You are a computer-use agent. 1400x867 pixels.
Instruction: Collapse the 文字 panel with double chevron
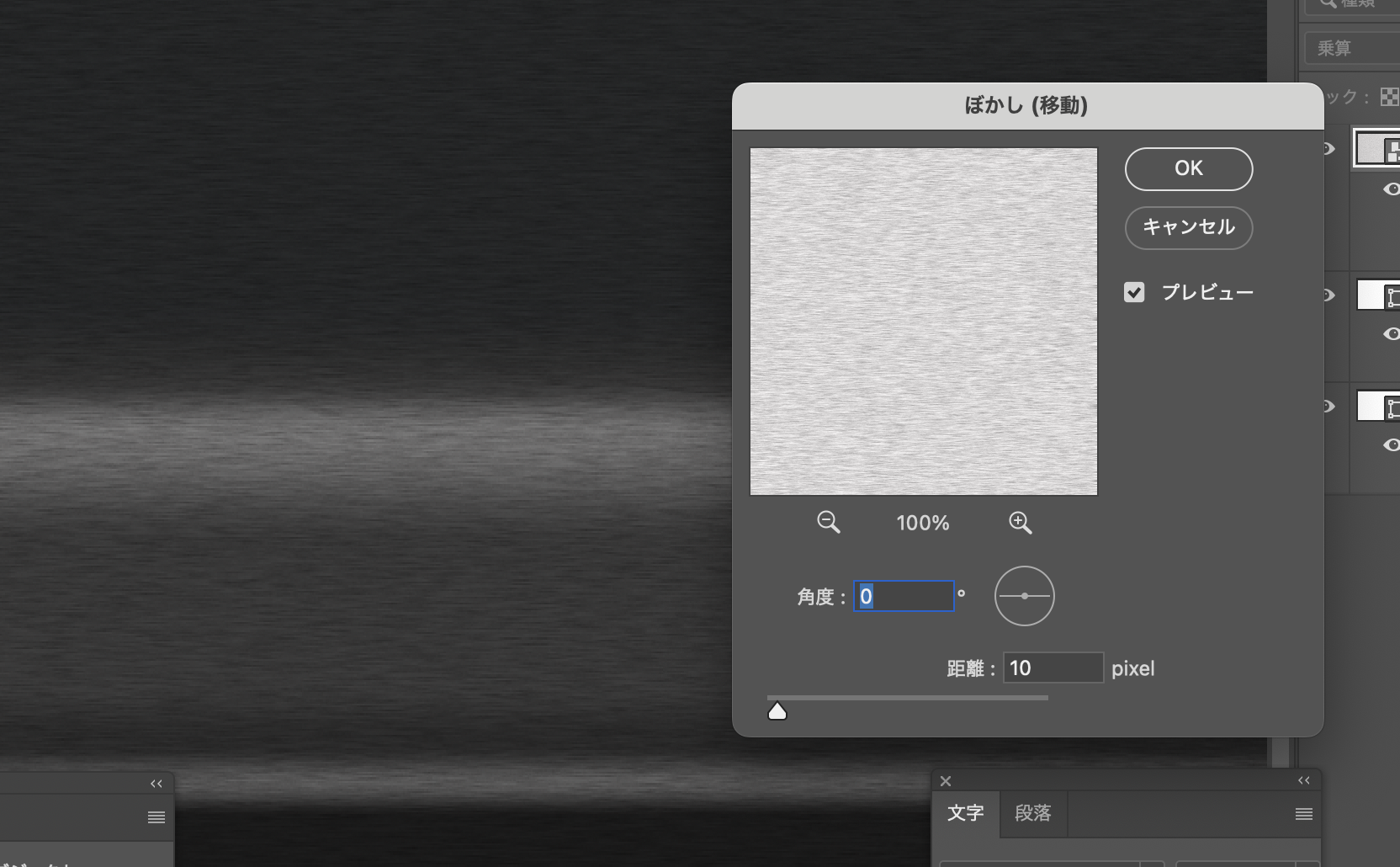[1303, 780]
